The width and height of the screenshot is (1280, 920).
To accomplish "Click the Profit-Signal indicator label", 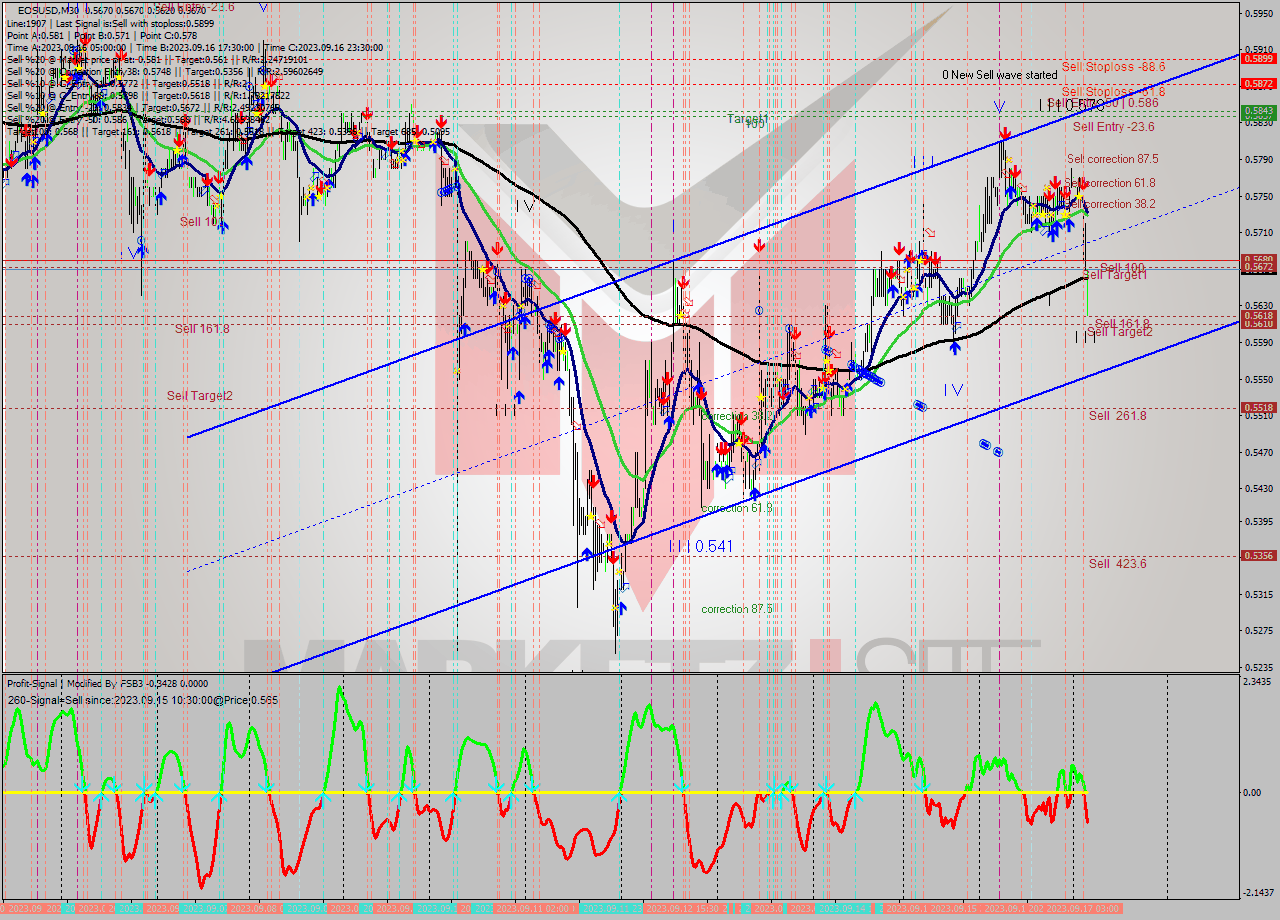I will tap(39, 683).
